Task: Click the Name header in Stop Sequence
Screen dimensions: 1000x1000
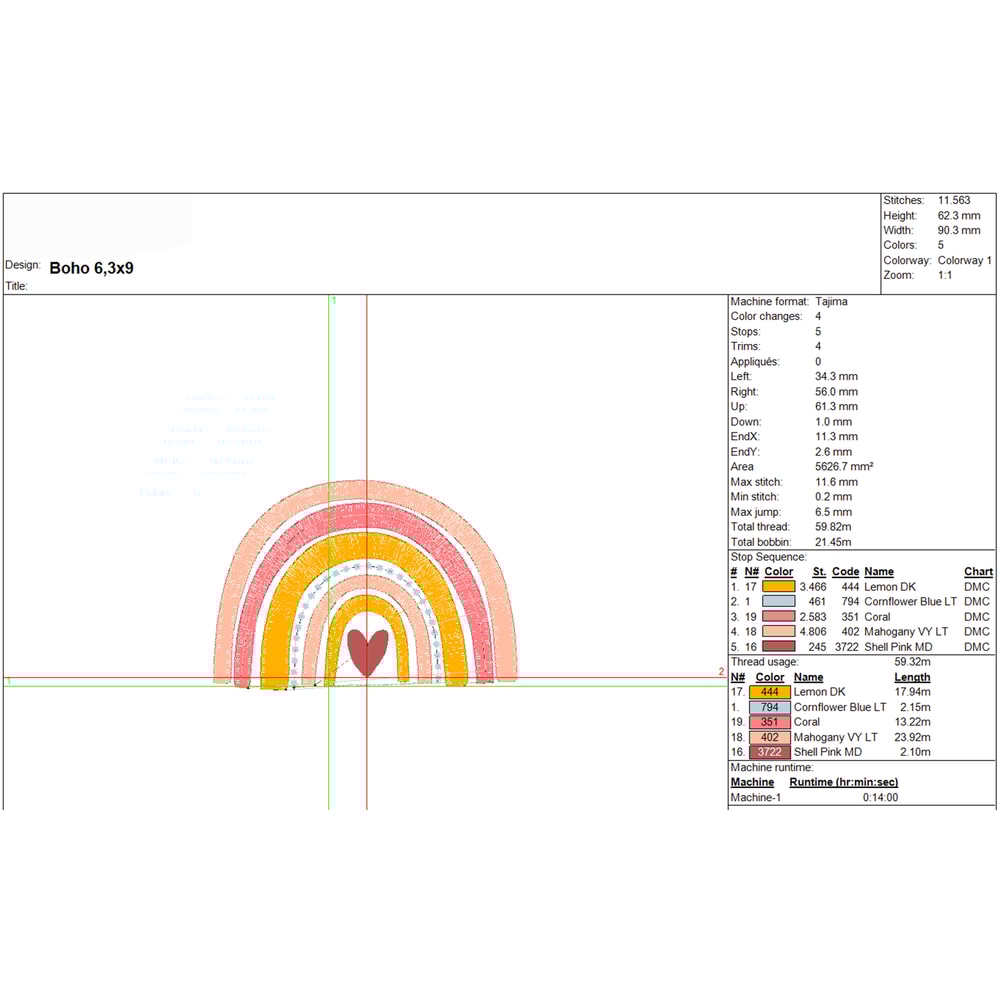Action: click(x=879, y=572)
